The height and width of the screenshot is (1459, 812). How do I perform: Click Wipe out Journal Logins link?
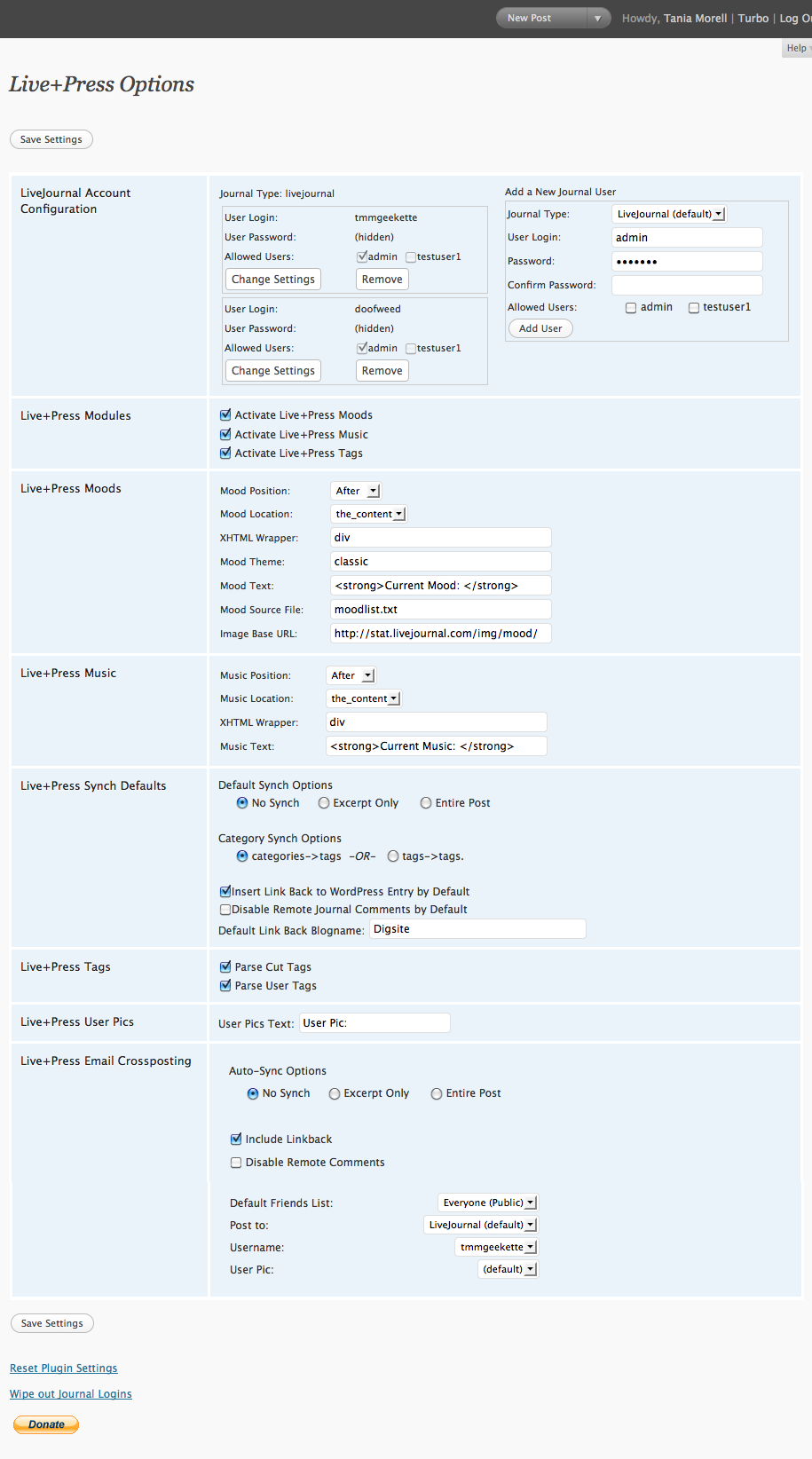[x=71, y=1394]
